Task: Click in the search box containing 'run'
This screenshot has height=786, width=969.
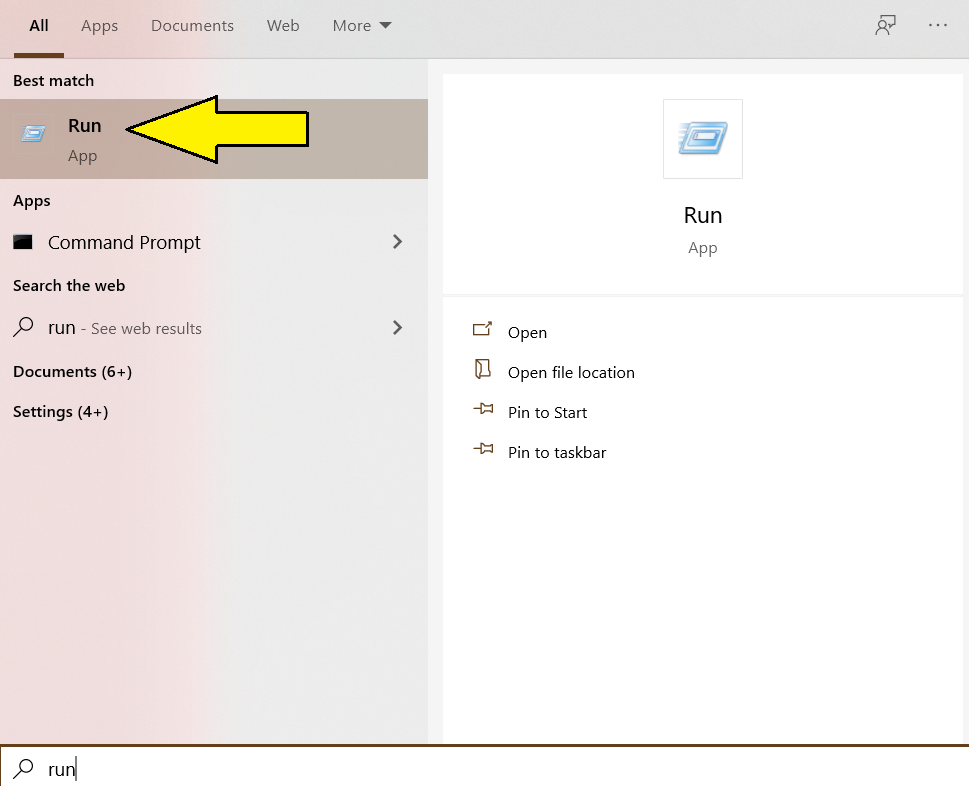Action: point(484,767)
